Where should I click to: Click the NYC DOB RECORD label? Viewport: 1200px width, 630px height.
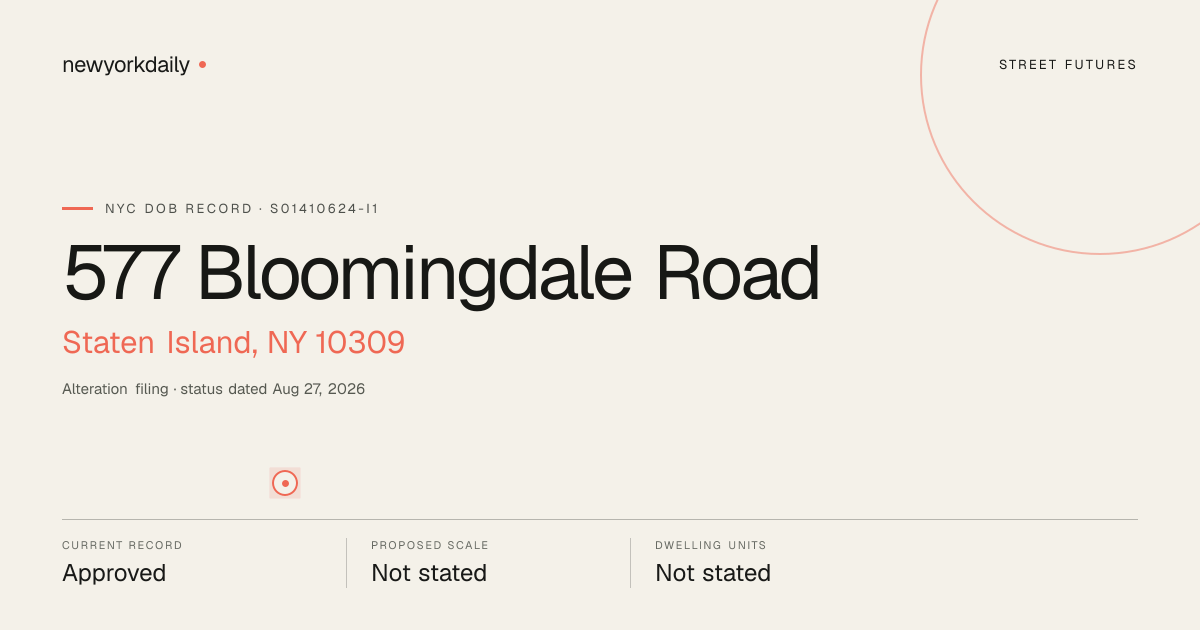click(x=179, y=209)
